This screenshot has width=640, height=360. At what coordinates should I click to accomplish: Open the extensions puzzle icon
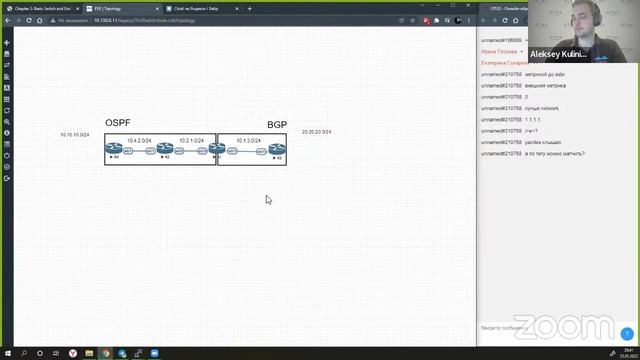click(x=436, y=20)
